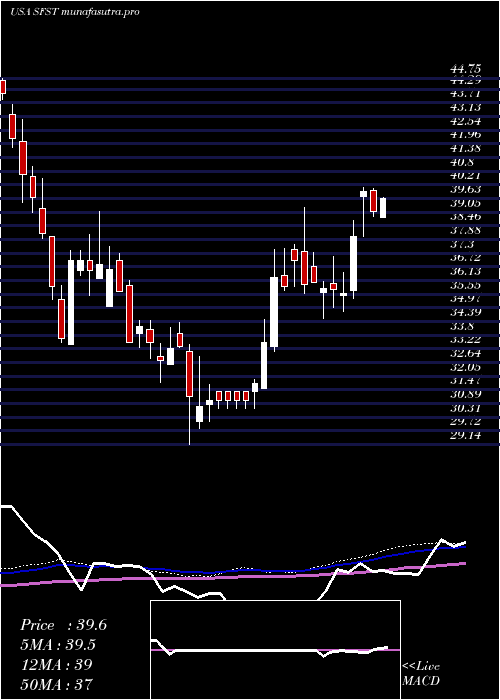This screenshot has width=500, height=700.
Task: Click the 'USA SFST munafasutra.pro' chart title
Action: (x=75, y=12)
